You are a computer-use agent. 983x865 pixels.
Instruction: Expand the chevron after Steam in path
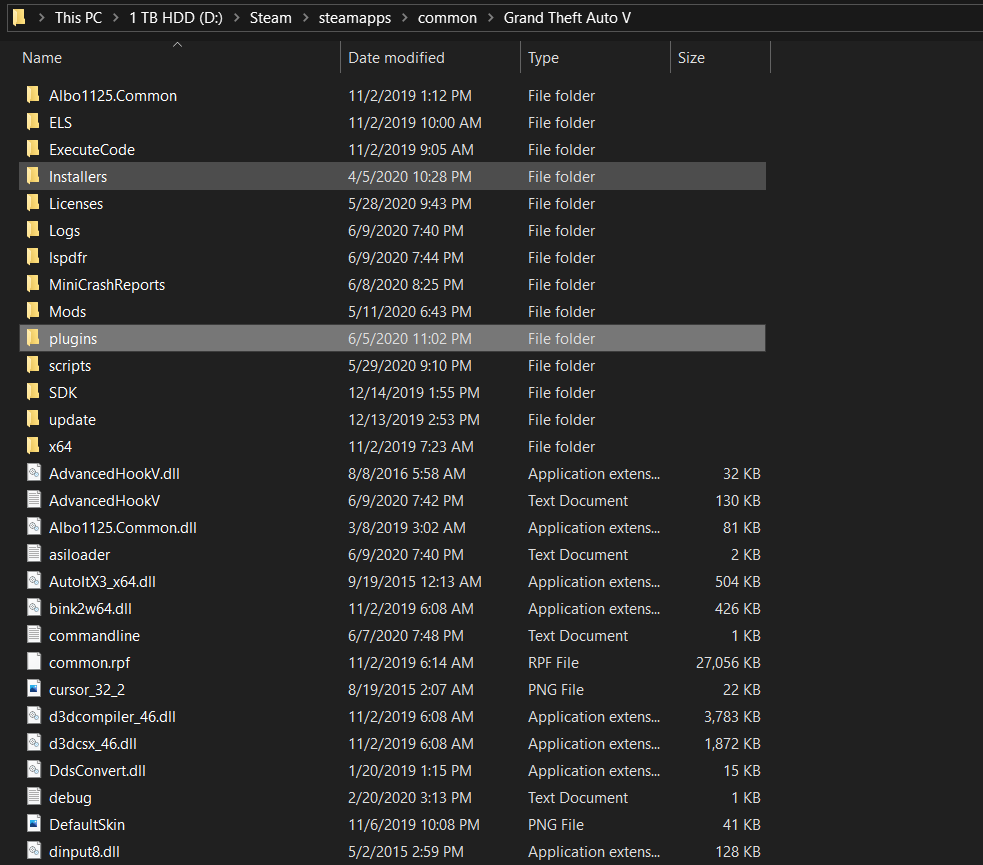click(305, 18)
